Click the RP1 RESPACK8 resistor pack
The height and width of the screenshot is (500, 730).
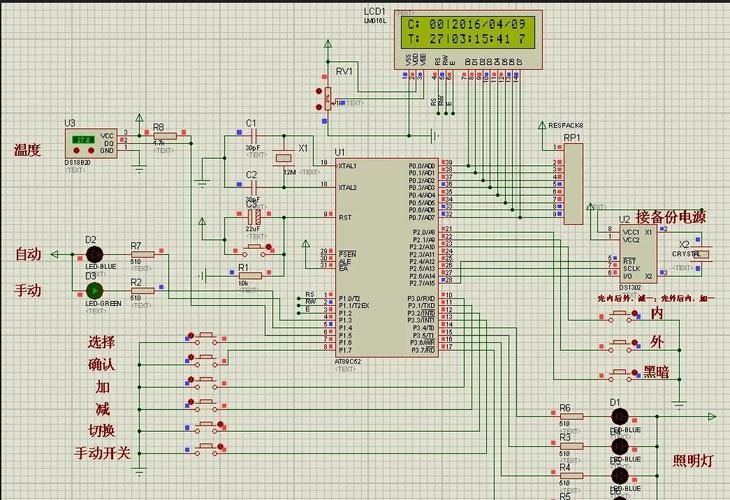[573, 184]
